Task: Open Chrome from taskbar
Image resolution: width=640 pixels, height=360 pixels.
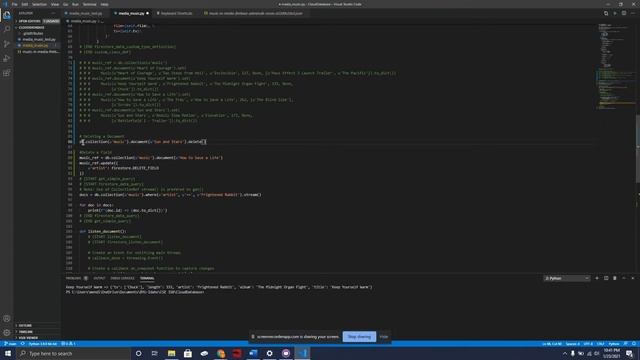Action: [x=221, y=353]
